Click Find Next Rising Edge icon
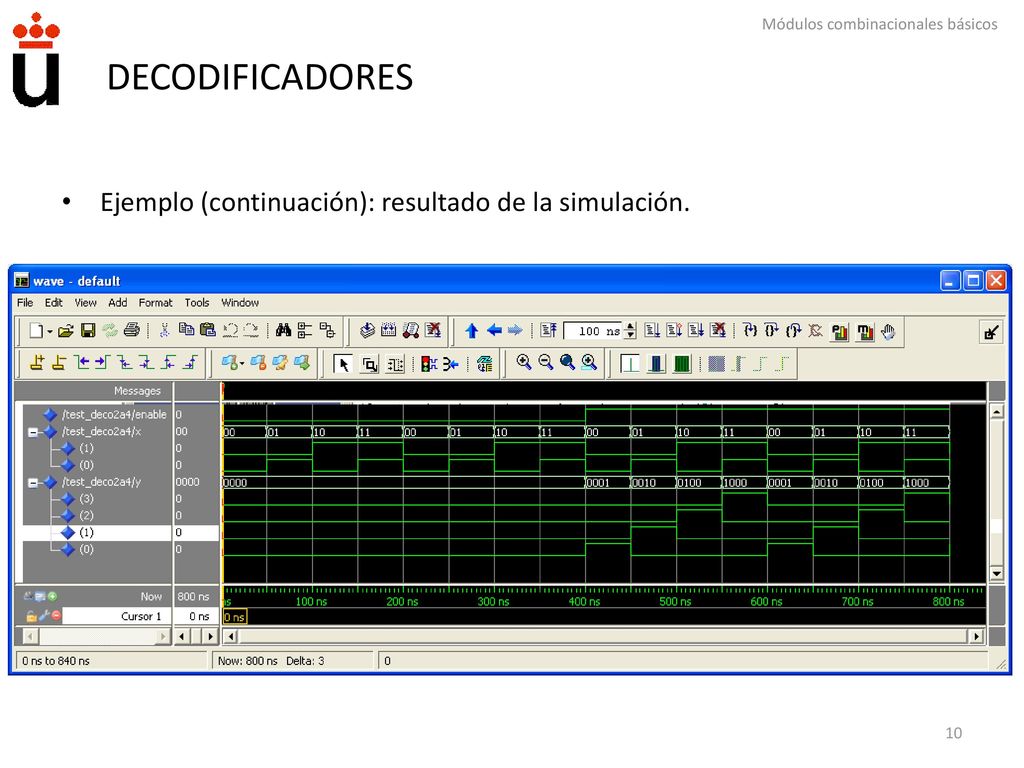 click(191, 362)
